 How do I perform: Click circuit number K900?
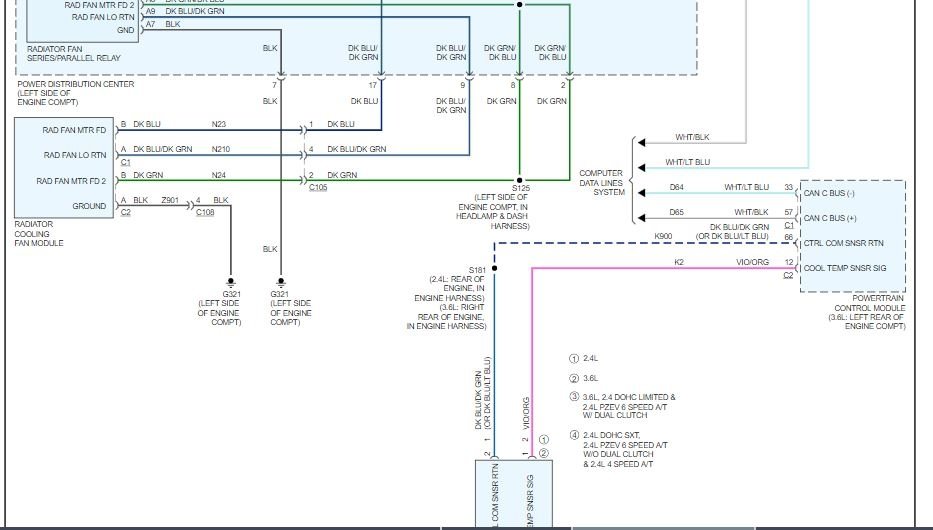pos(663,236)
